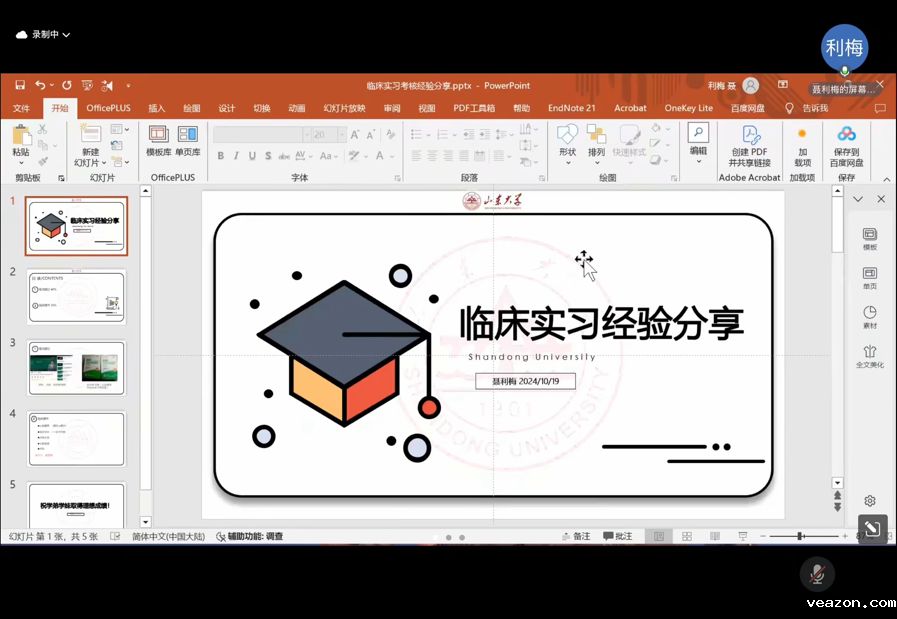Open the 幻灯片放映 ribbon tab
The image size is (897, 619).
click(344, 108)
